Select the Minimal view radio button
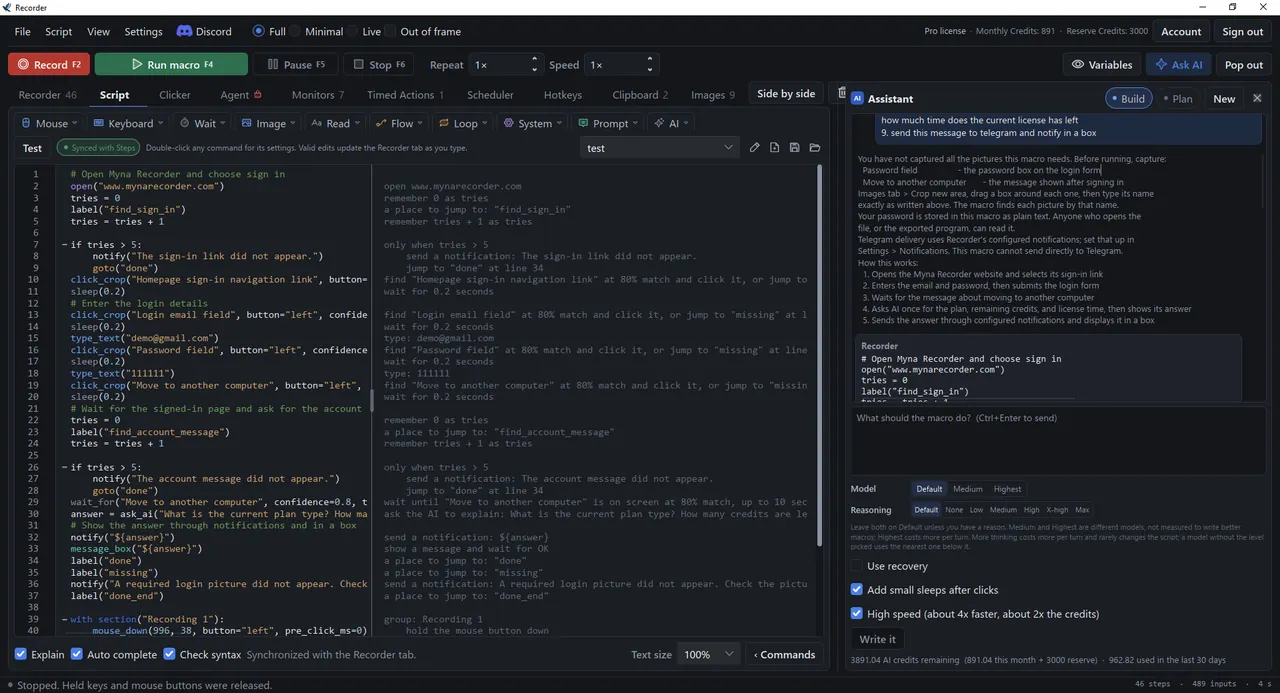 (x=316, y=31)
